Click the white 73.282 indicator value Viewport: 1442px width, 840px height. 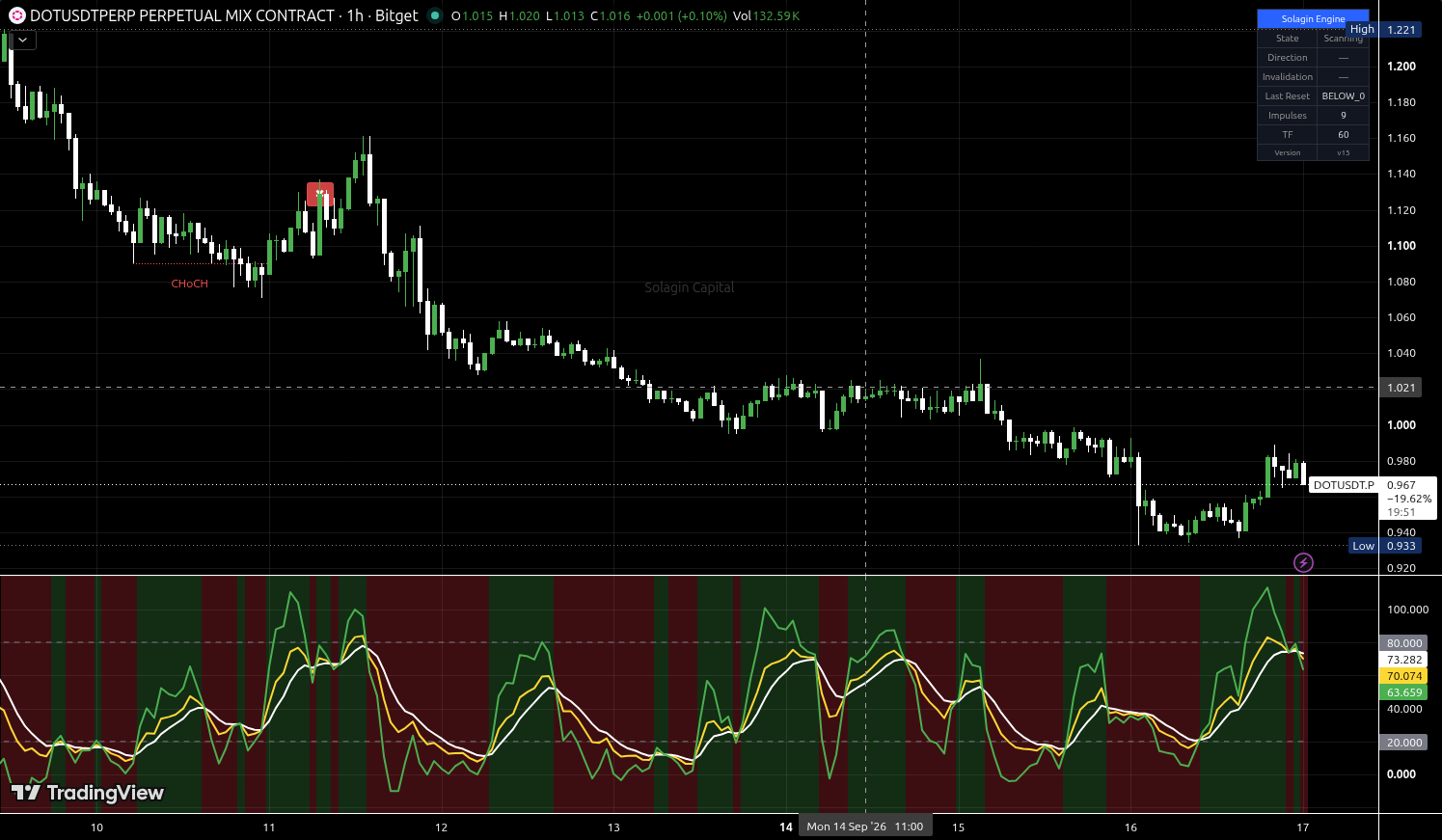click(1403, 660)
